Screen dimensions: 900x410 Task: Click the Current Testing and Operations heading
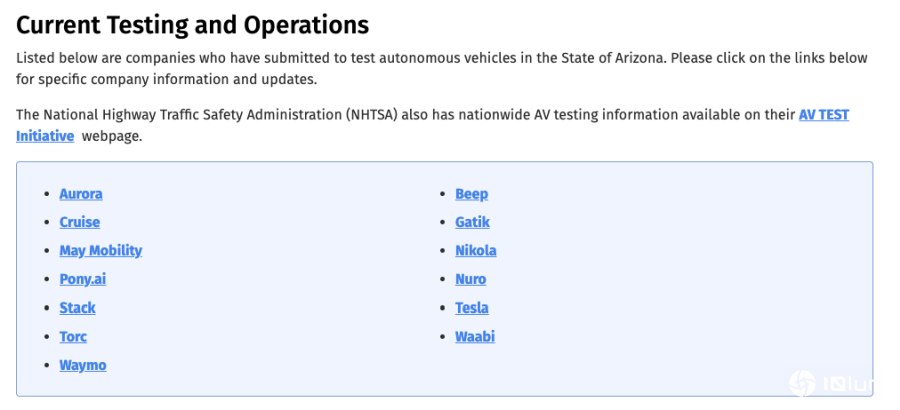pos(192,25)
